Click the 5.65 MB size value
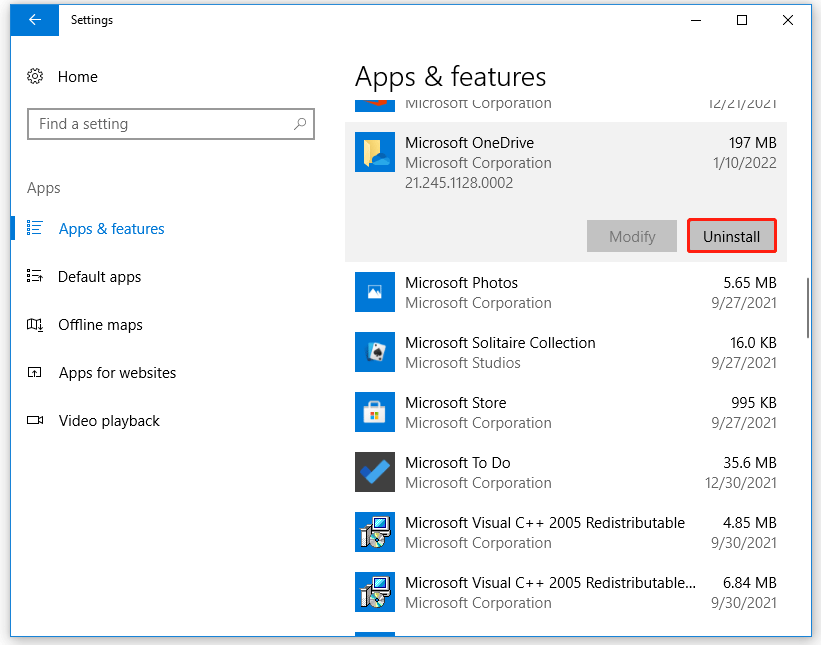The height and width of the screenshot is (645, 821). (750, 283)
